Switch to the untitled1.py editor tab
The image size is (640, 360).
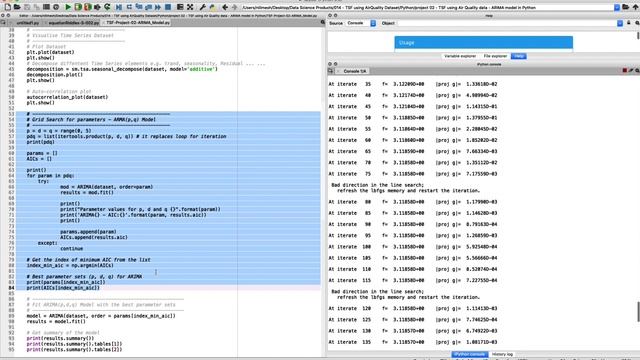coord(28,23)
